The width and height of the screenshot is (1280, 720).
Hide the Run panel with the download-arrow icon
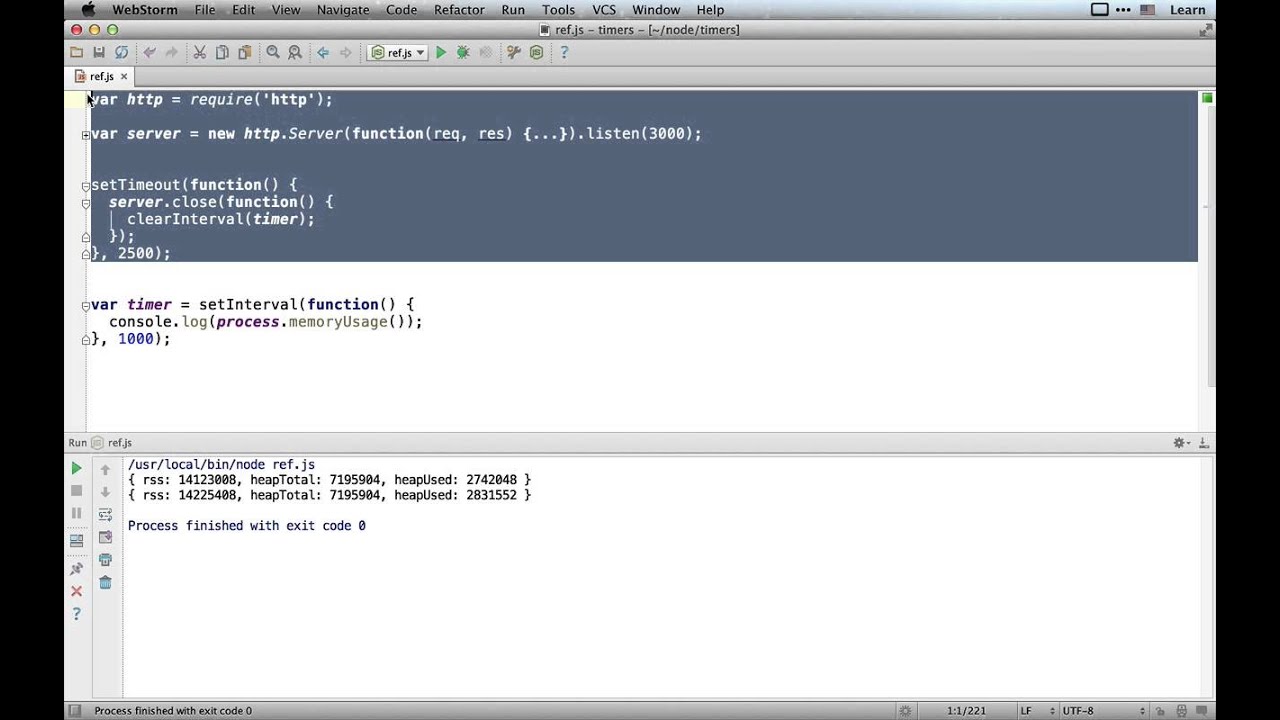coord(1204,443)
